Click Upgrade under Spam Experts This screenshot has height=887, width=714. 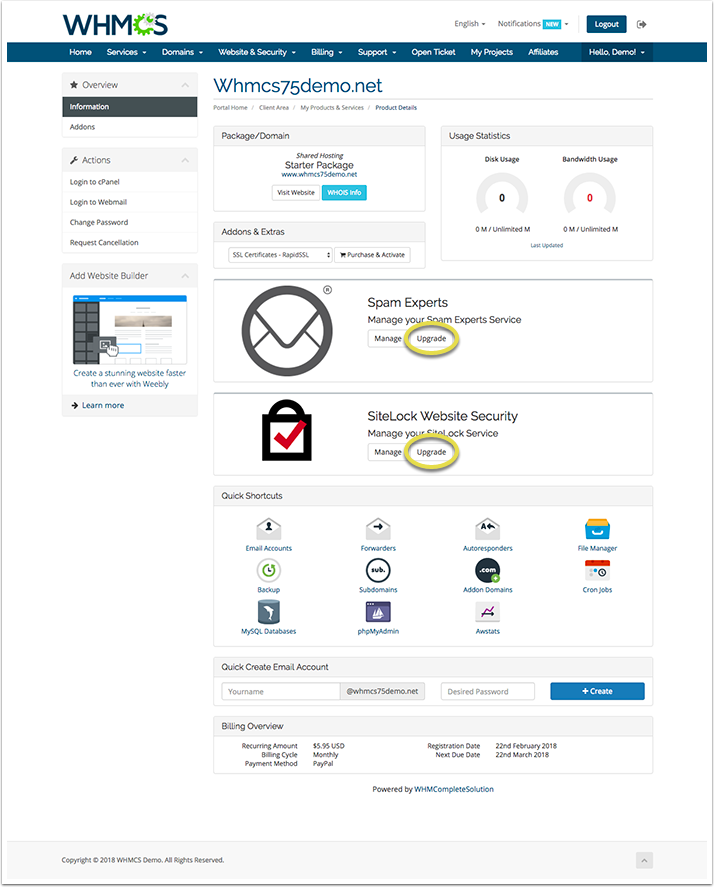click(x=431, y=339)
